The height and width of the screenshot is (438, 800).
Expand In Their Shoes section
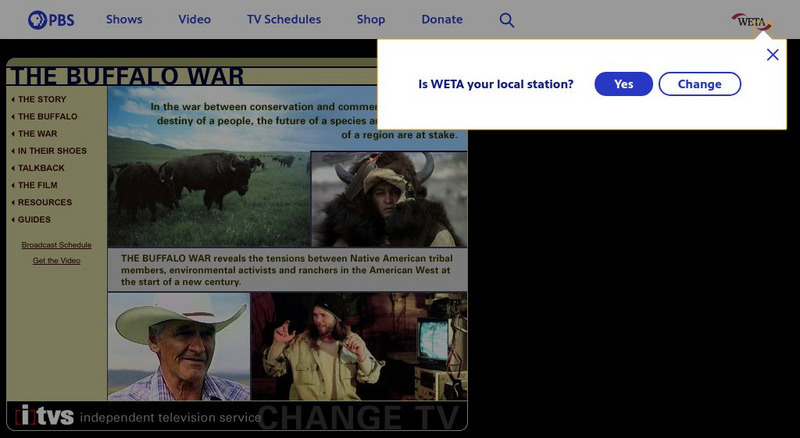click(x=51, y=151)
